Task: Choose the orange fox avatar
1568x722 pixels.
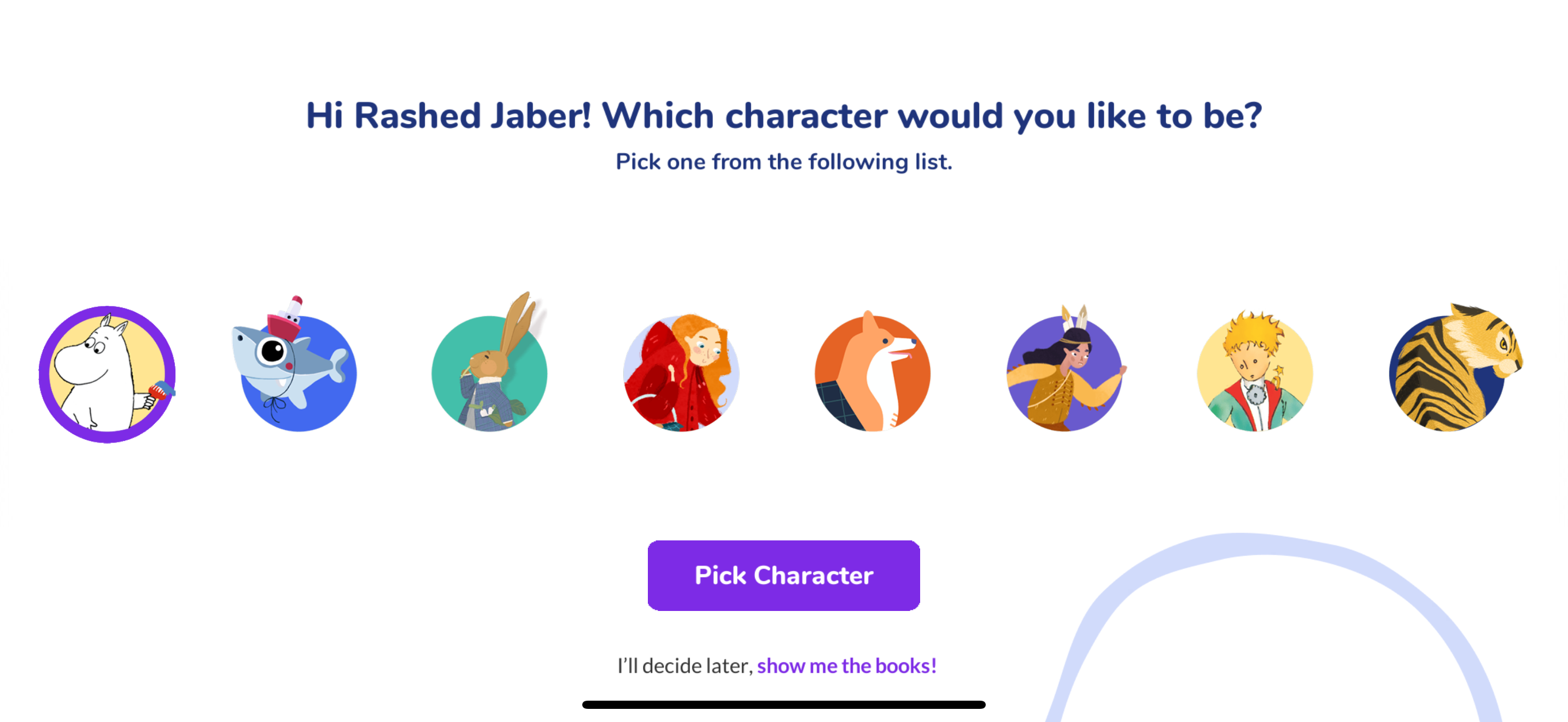Action: 872,374
